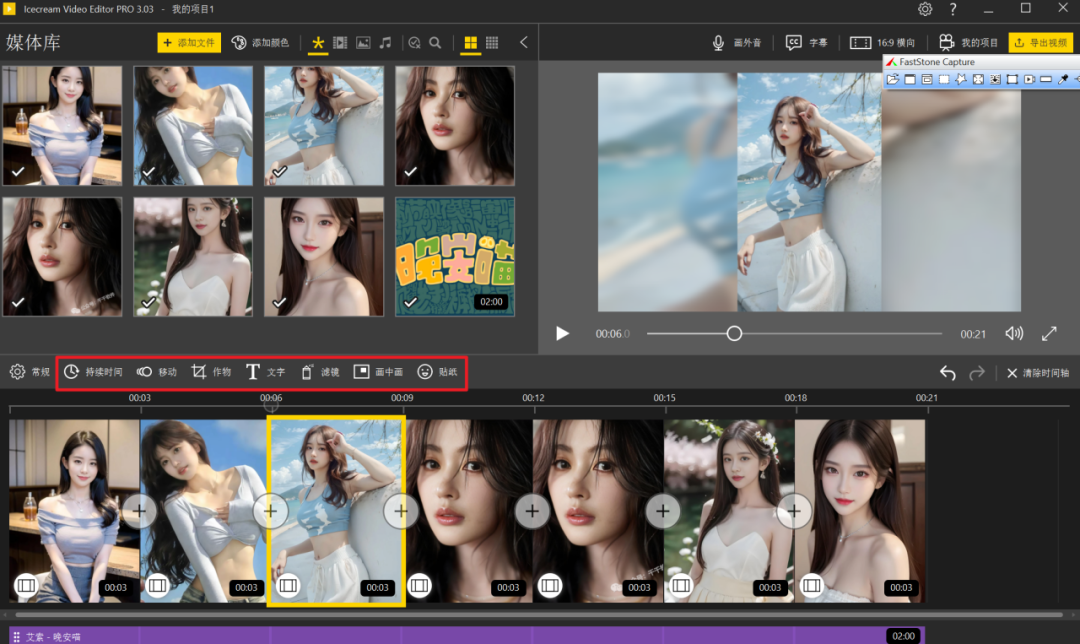Screen dimensions: 1080x644
Task: Switch to small thumbnail grid view
Action: coord(492,43)
